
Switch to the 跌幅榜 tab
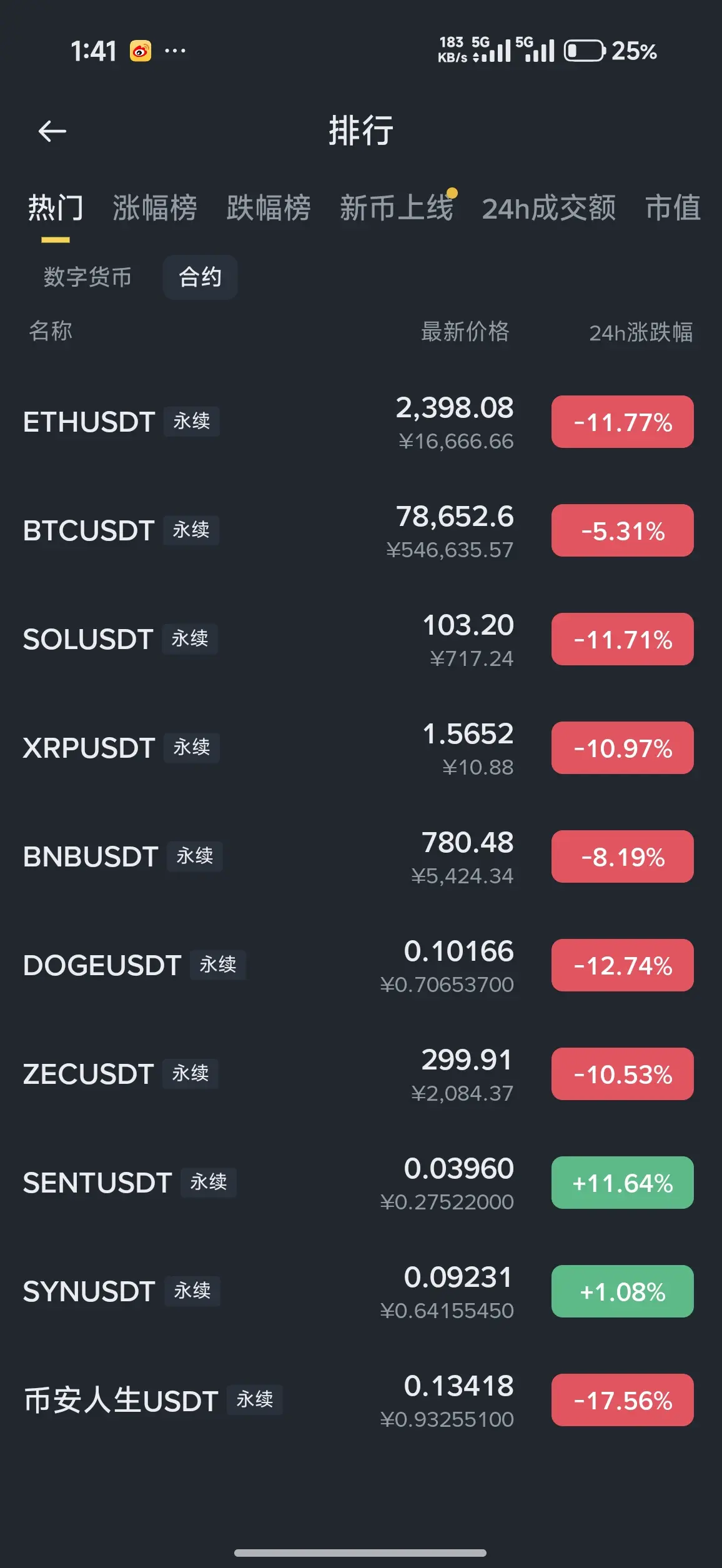(269, 208)
